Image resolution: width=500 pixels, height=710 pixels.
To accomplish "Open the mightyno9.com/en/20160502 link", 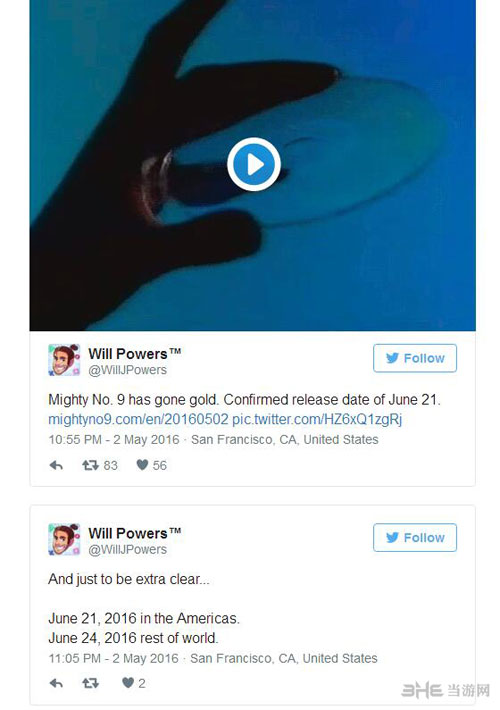I will pos(138,419).
